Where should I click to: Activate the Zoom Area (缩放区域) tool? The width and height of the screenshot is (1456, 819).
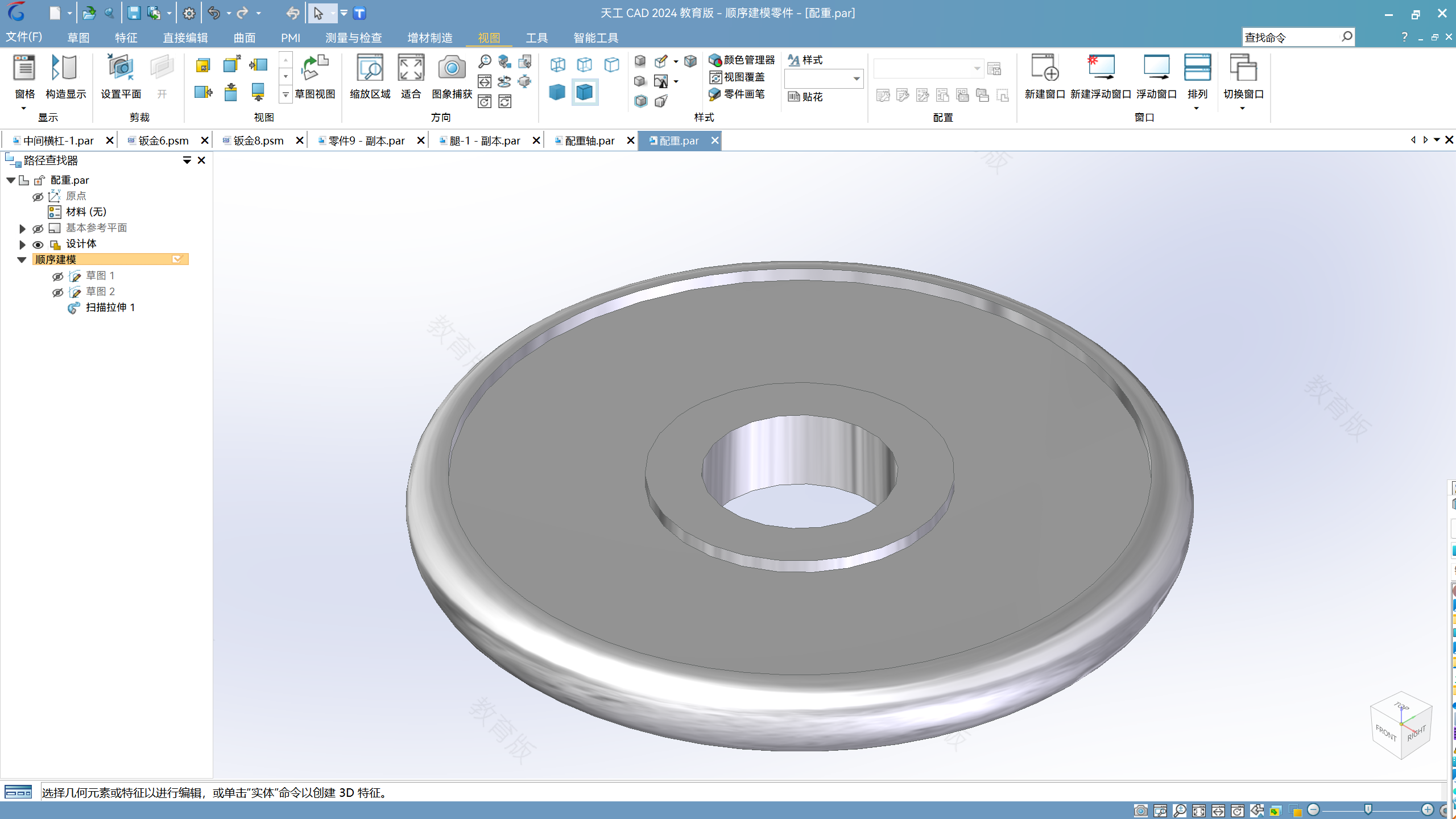370,77
